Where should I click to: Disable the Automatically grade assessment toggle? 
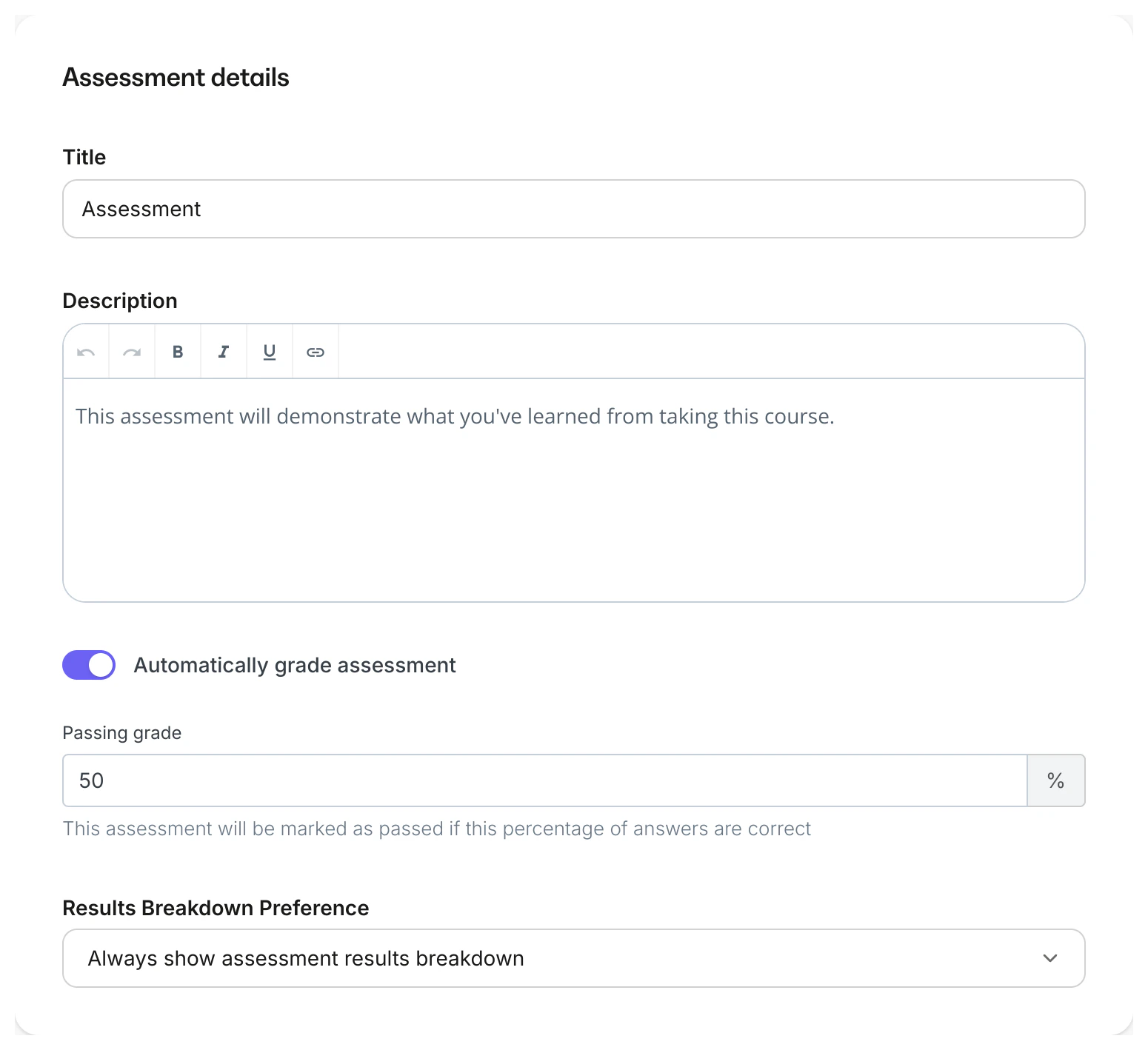tap(88, 665)
